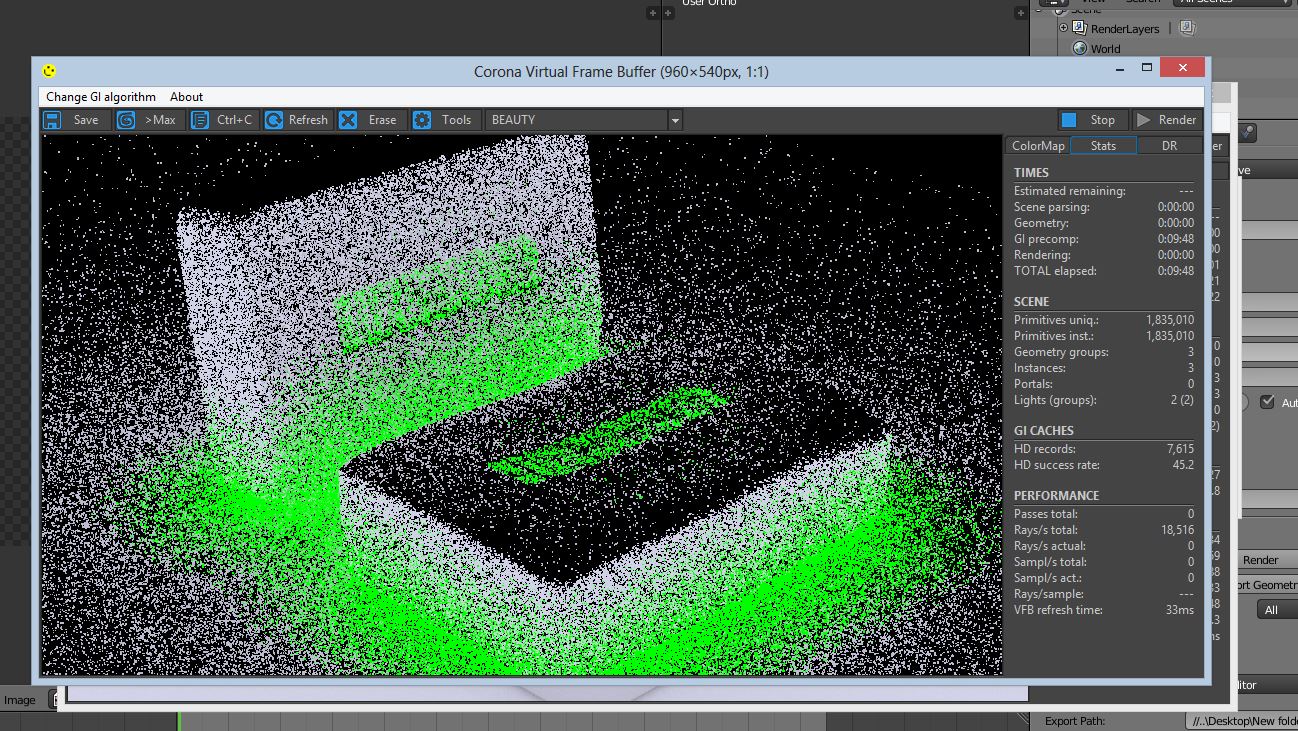Click the Save disk icon in VFB toolbar
Viewport: 1298px width, 731px height.
(x=52, y=120)
